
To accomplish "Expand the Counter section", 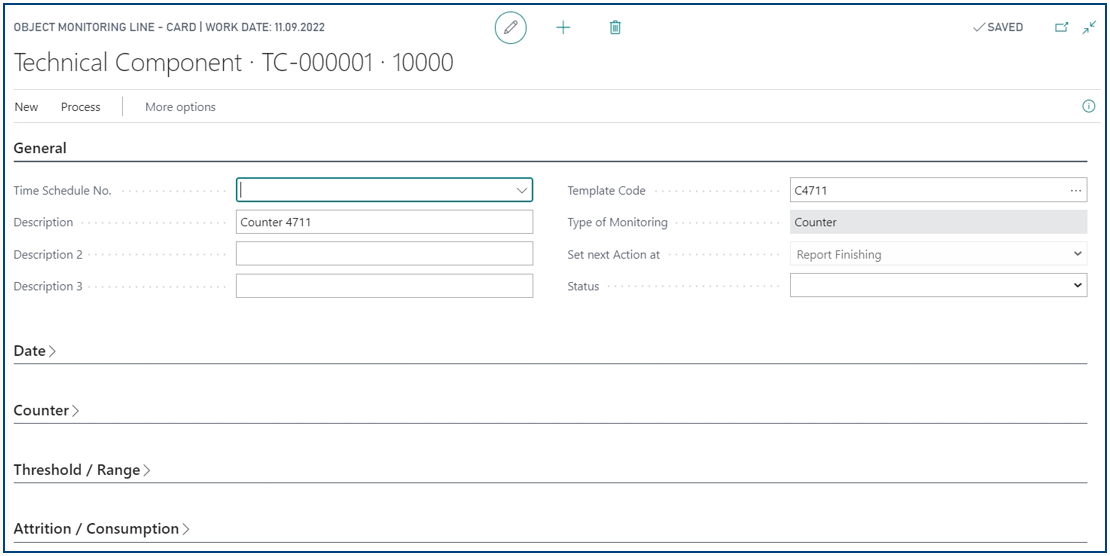I will pos(46,411).
